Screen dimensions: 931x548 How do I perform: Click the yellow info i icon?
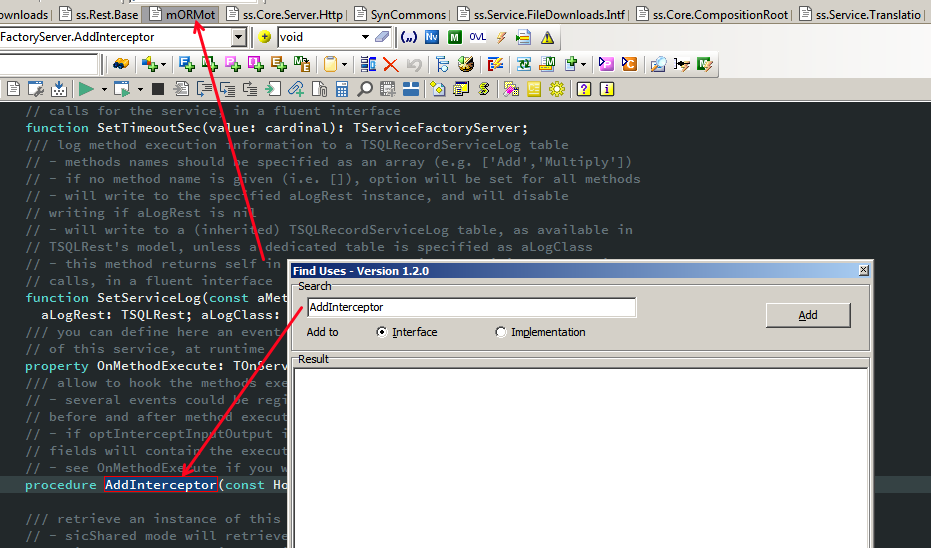coord(607,89)
